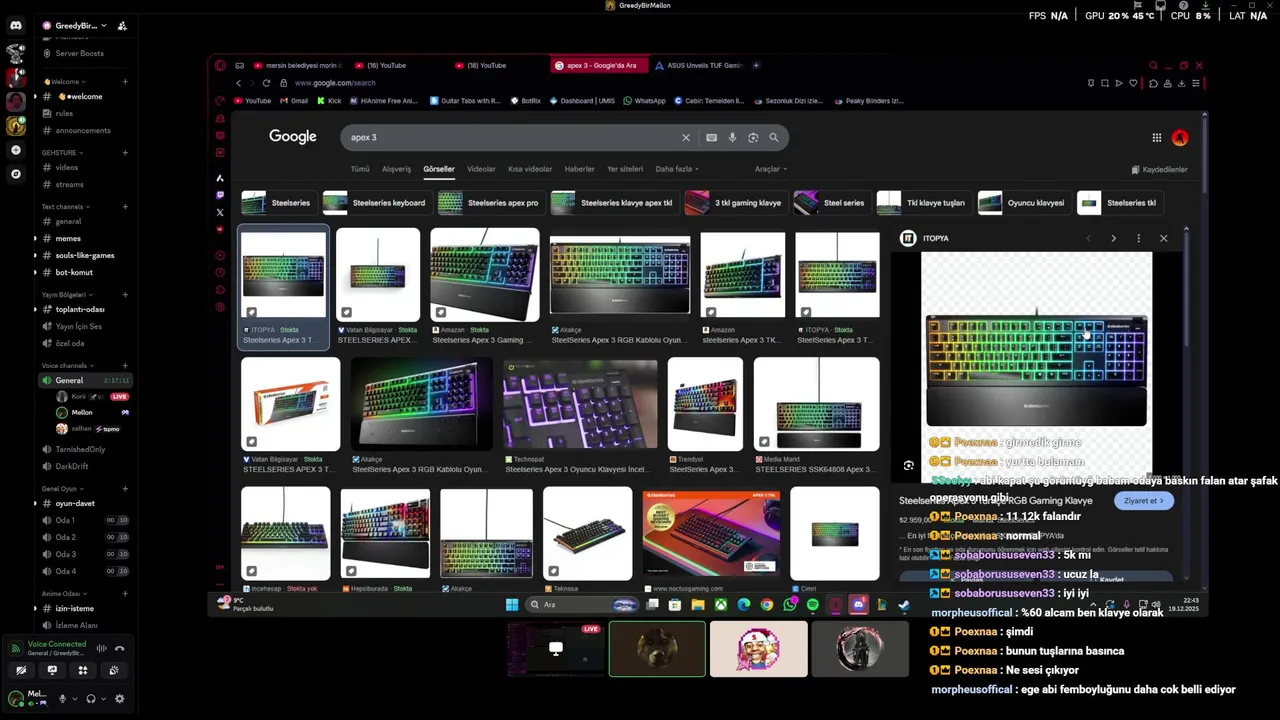Image resolution: width=1280 pixels, height=720 pixels.
Task: Open more options menu in preview panel
Action: point(1138,238)
